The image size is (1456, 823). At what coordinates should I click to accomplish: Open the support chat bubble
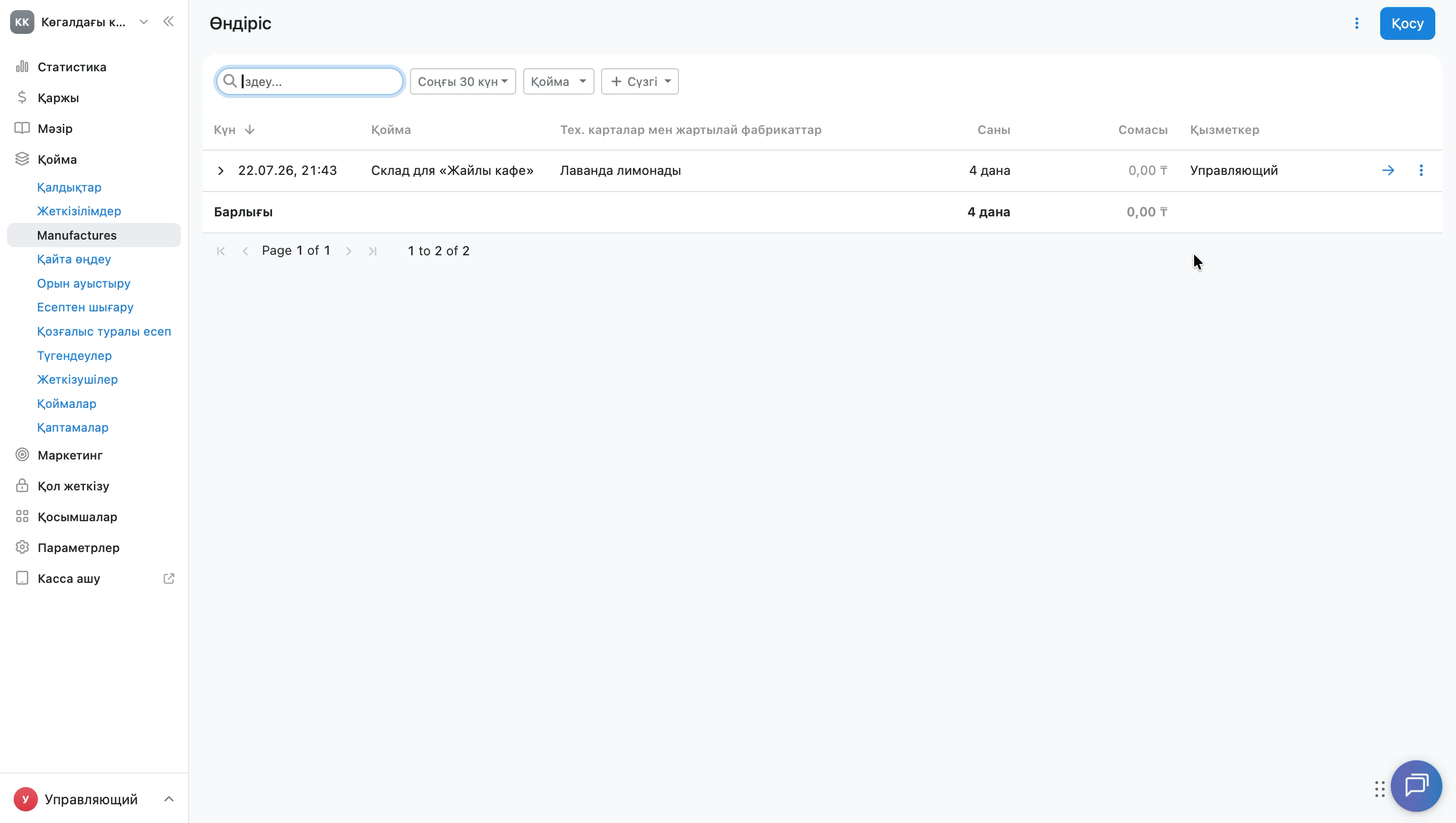coord(1416,786)
